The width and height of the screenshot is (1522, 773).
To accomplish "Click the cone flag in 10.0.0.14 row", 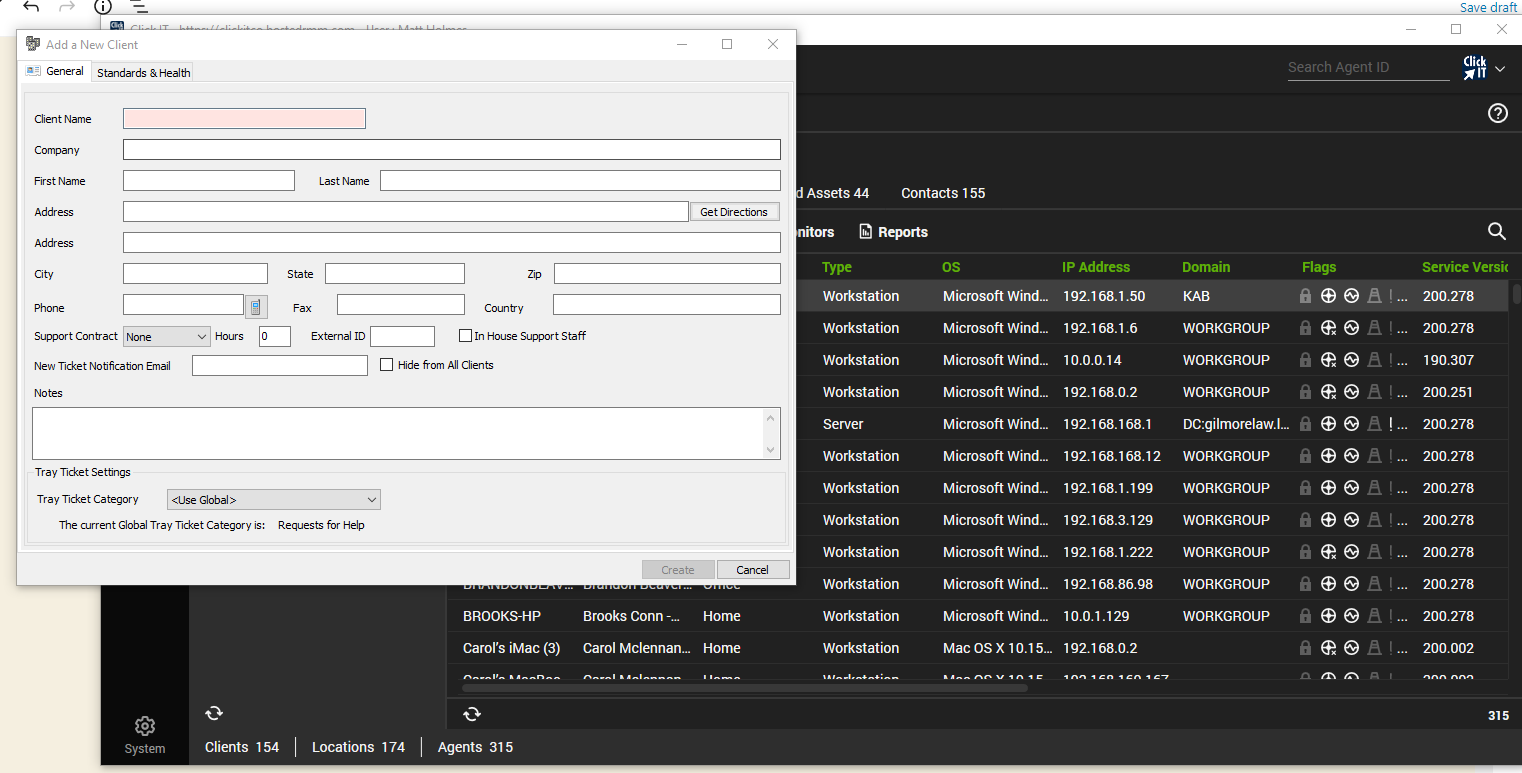I will (x=1374, y=360).
